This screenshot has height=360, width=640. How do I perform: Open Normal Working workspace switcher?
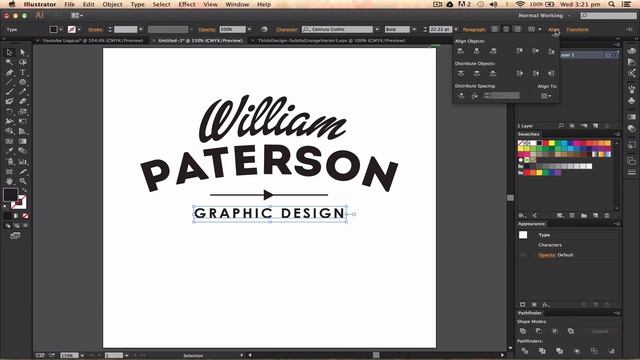tap(544, 16)
